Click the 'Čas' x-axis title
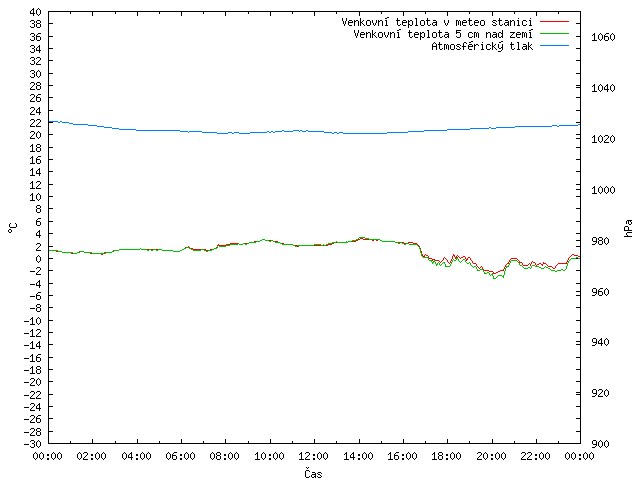The image size is (640, 480). (x=313, y=473)
